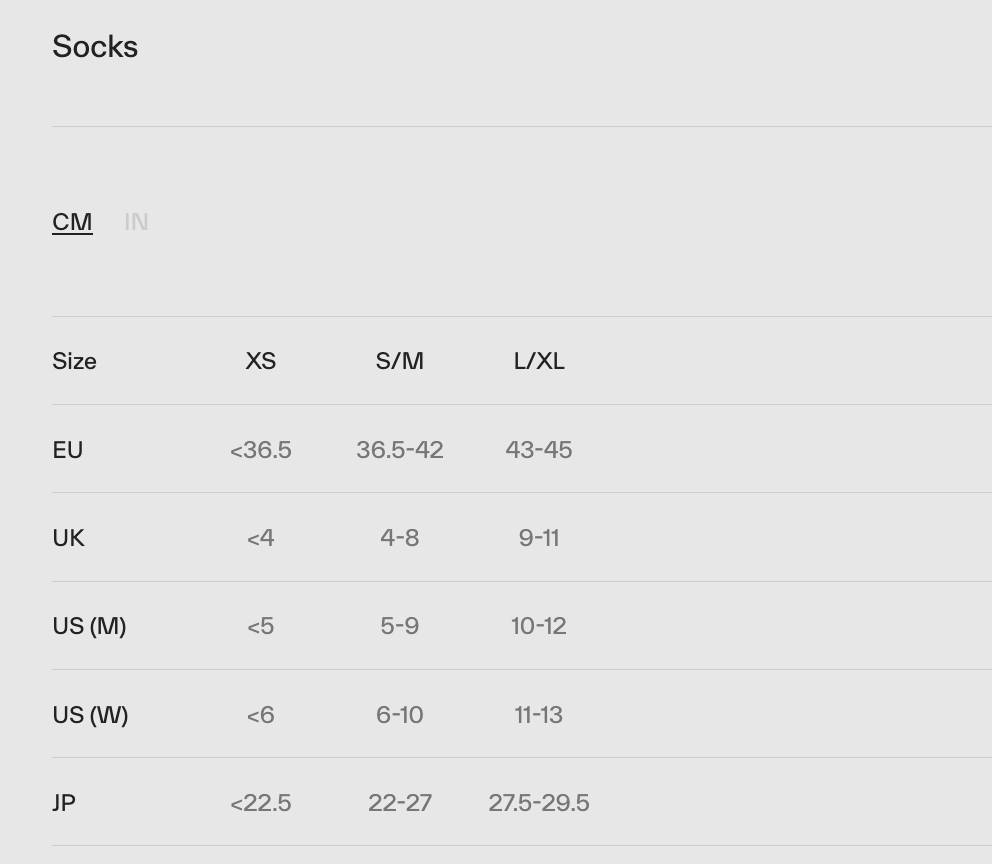992x864 pixels.
Task: Select the EU value 43-45
Action: (538, 450)
